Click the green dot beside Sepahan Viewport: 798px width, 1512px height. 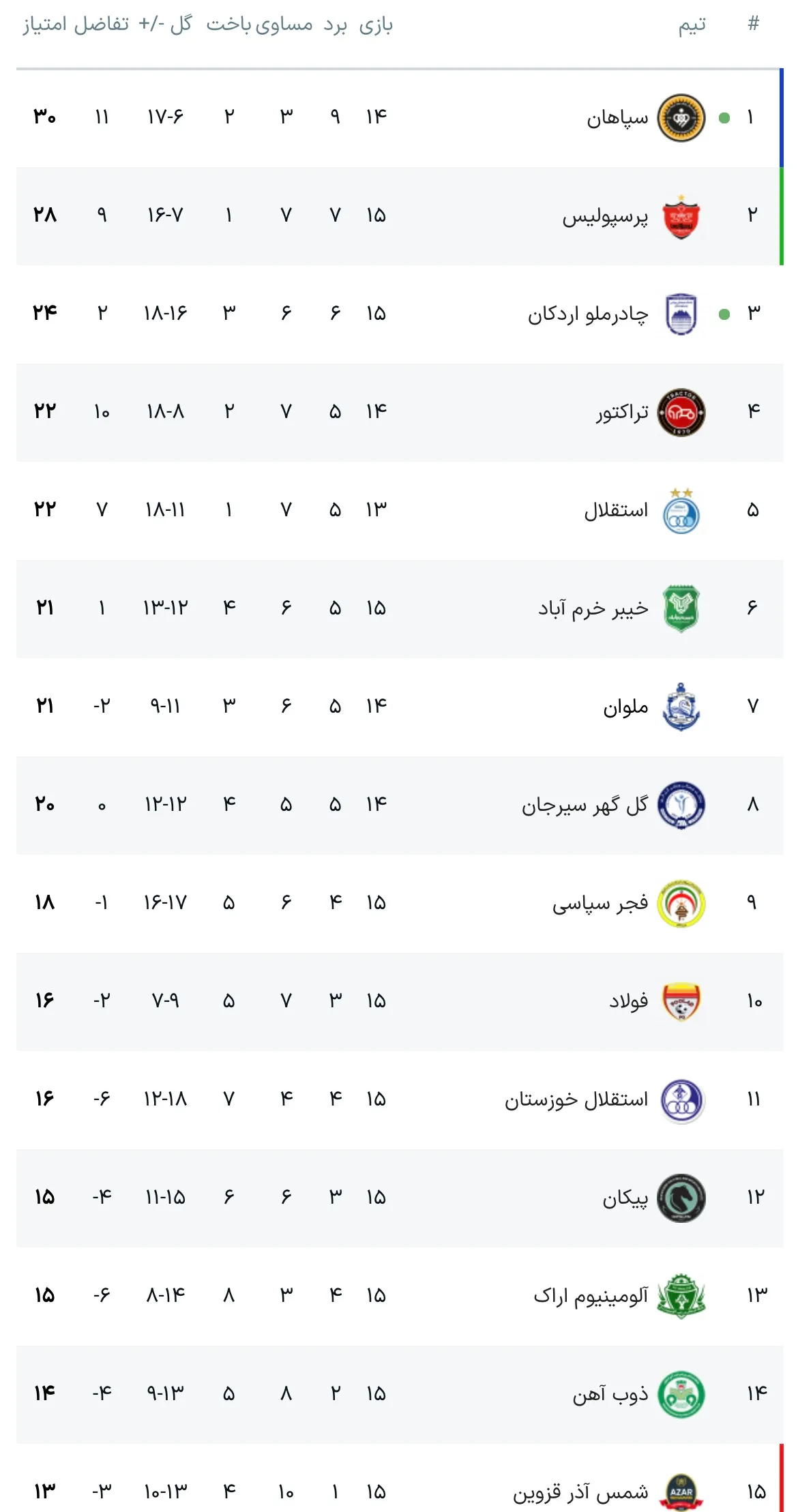click(724, 118)
